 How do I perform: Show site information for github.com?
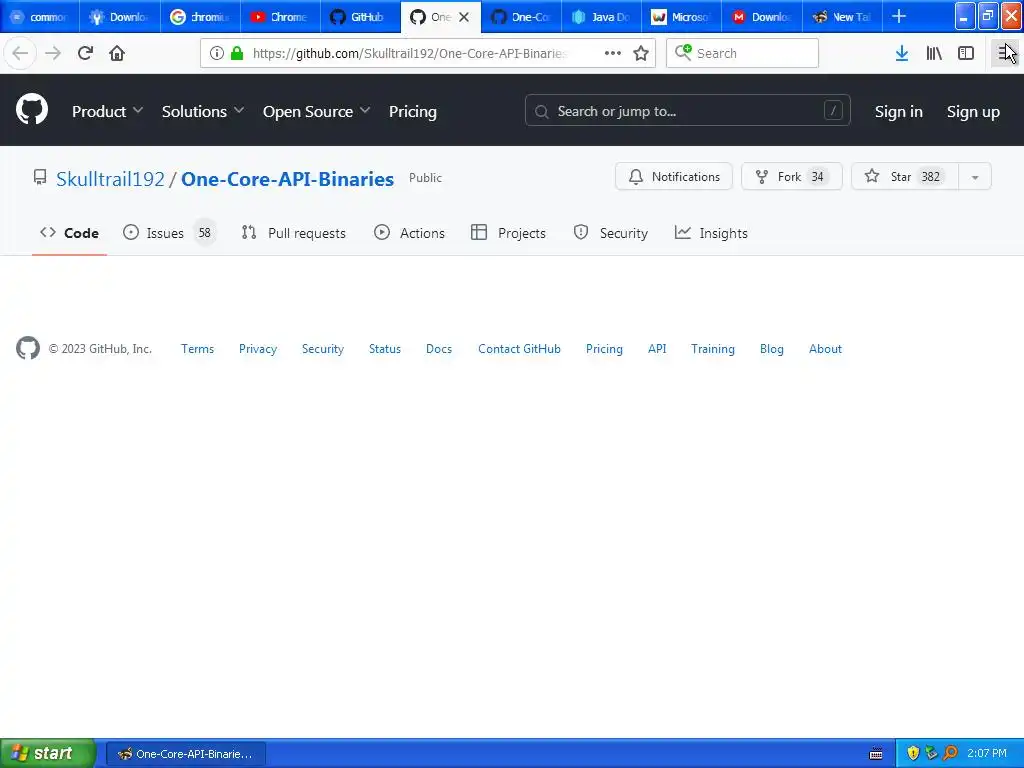(x=217, y=53)
